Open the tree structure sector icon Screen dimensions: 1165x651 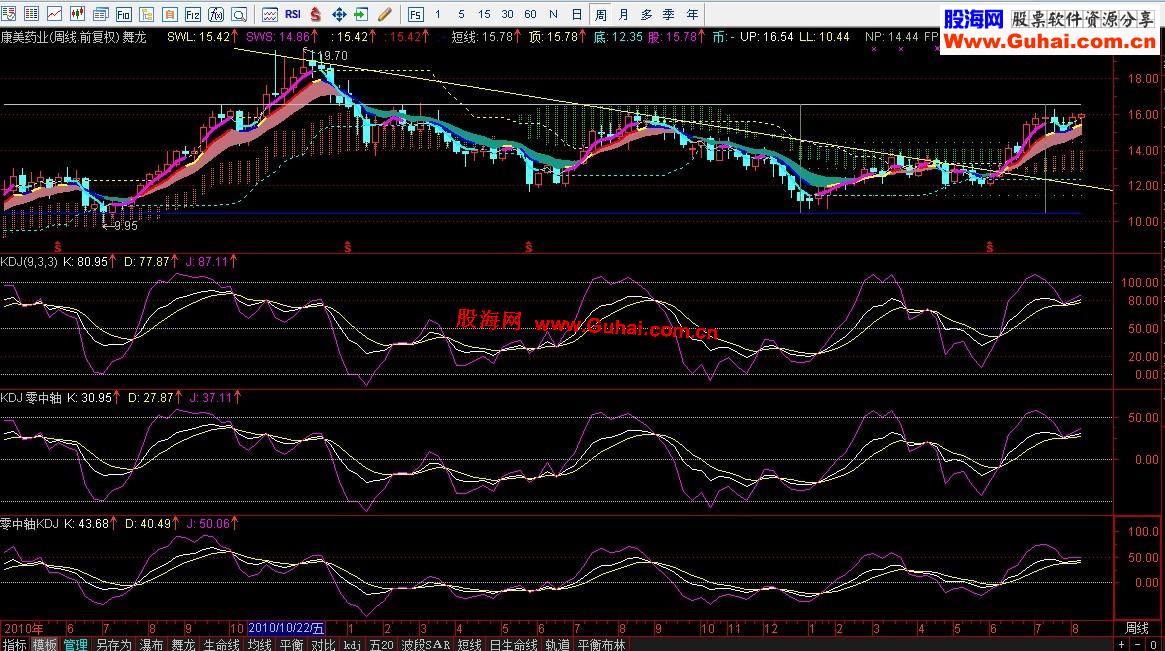click(146, 13)
